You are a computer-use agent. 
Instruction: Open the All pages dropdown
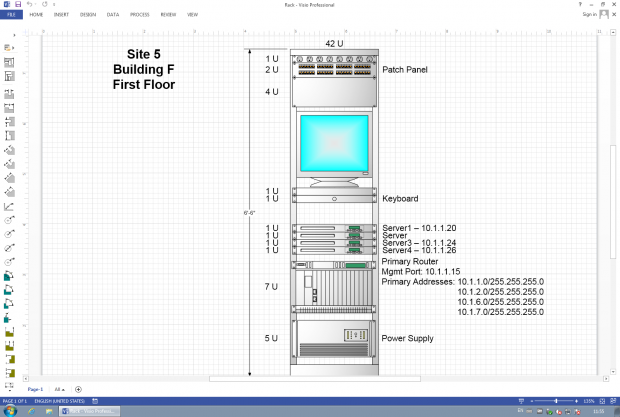point(59,389)
